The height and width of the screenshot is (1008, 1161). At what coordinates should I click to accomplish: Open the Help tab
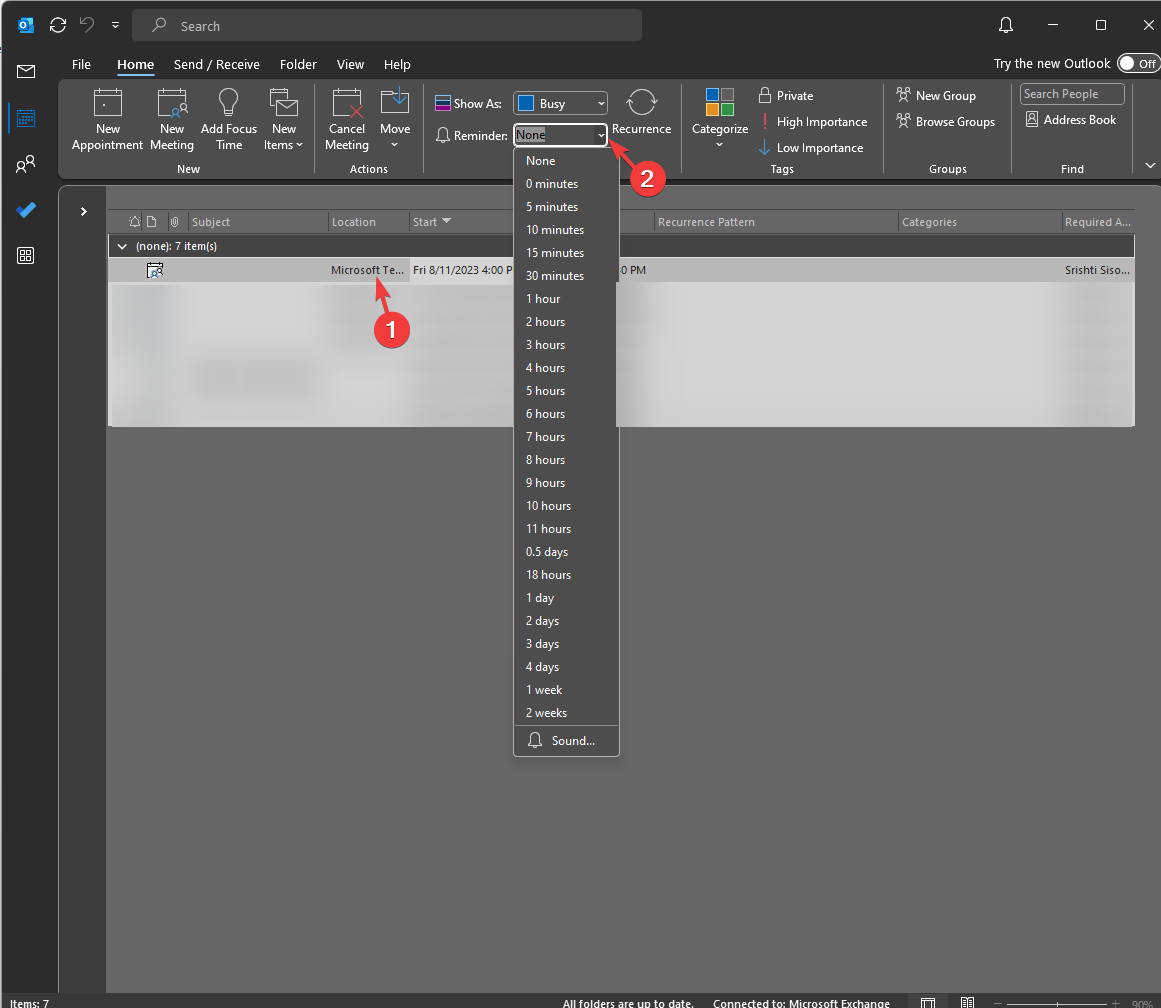coord(397,64)
